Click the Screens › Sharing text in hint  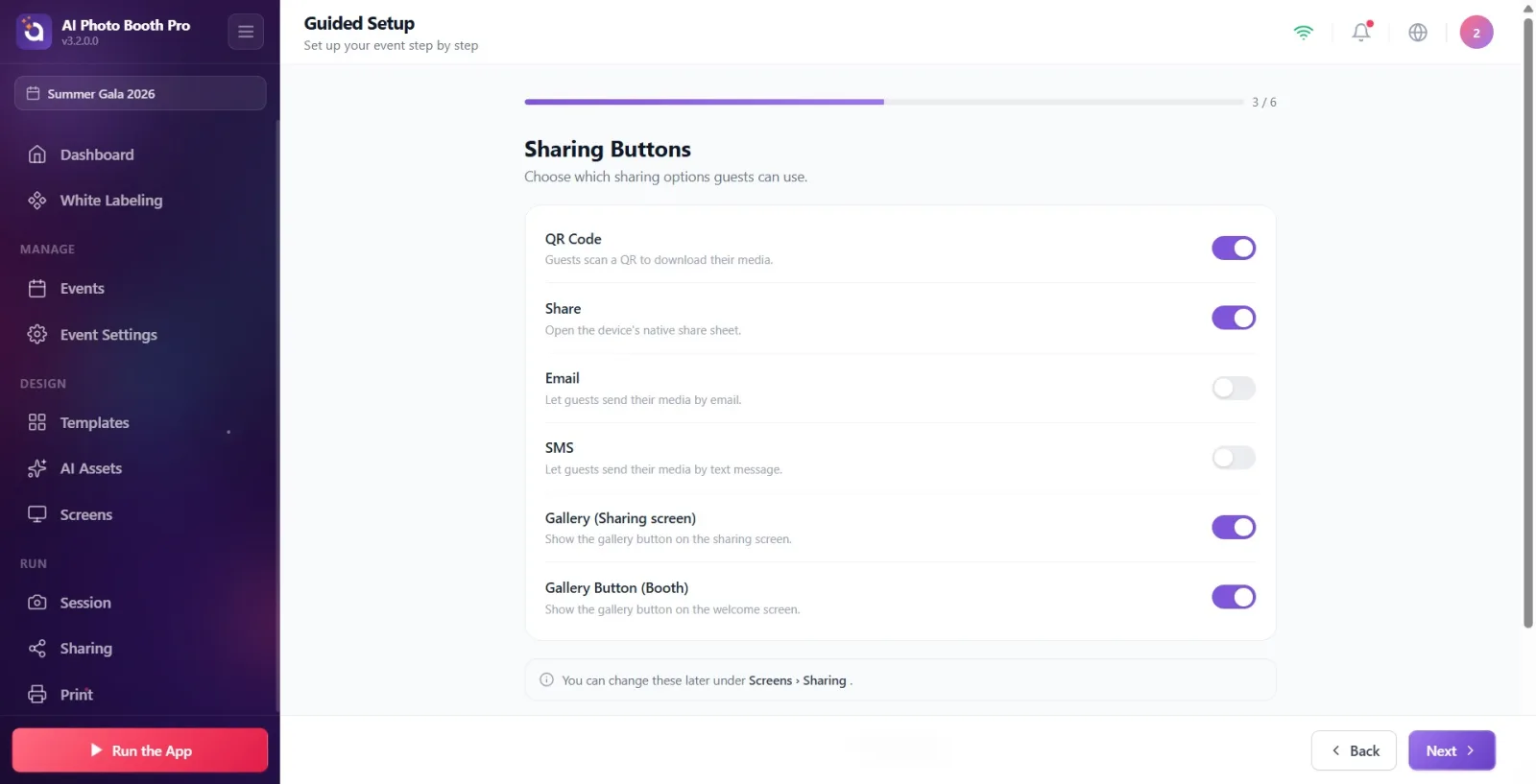tap(798, 680)
